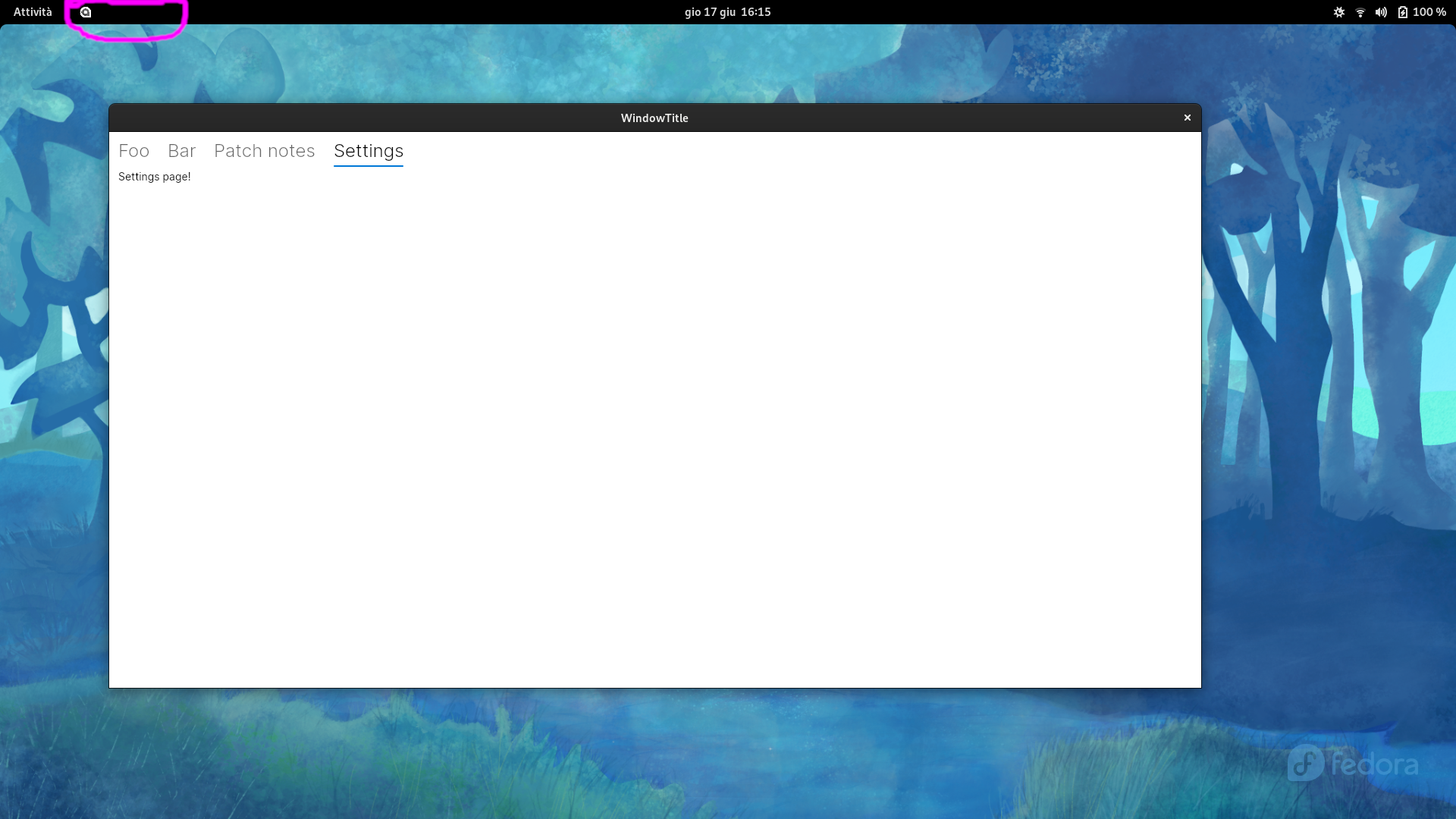Open the Attività overview
The image size is (1456, 819).
[33, 12]
